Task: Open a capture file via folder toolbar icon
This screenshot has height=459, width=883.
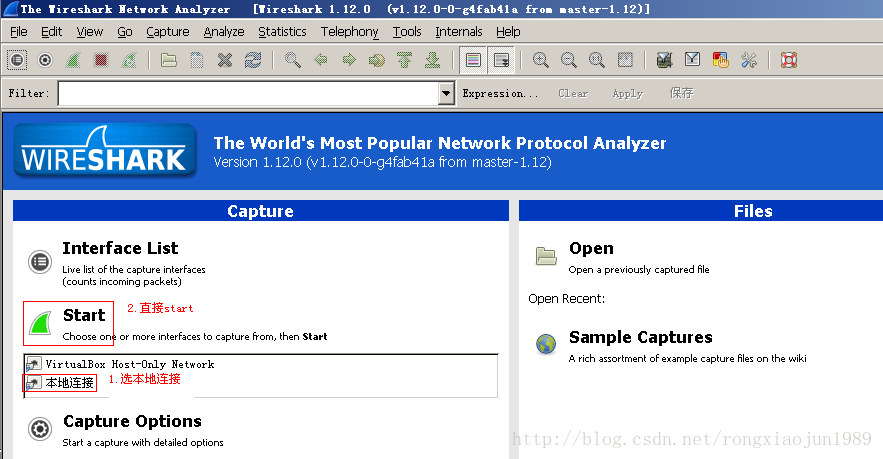Action: point(168,60)
